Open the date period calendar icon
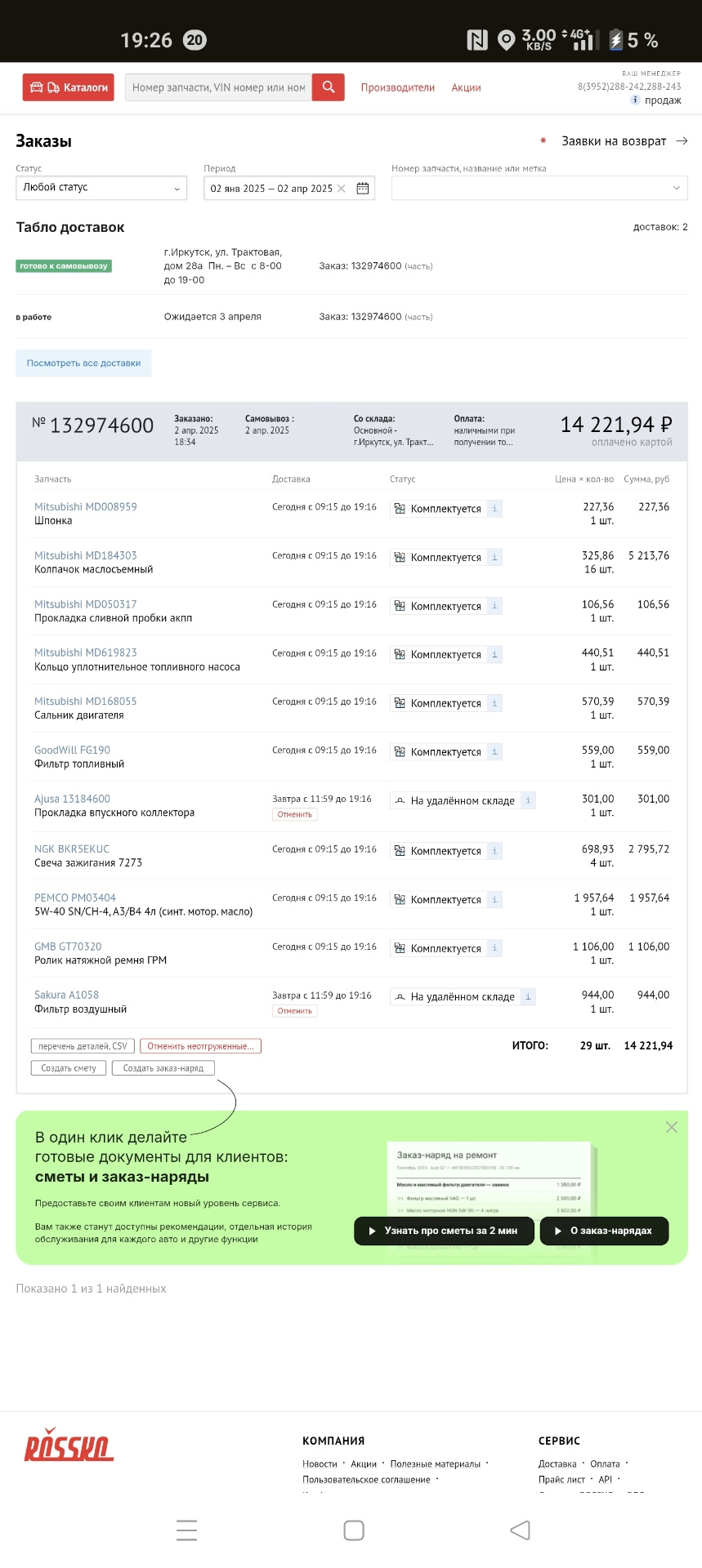 [x=363, y=189]
